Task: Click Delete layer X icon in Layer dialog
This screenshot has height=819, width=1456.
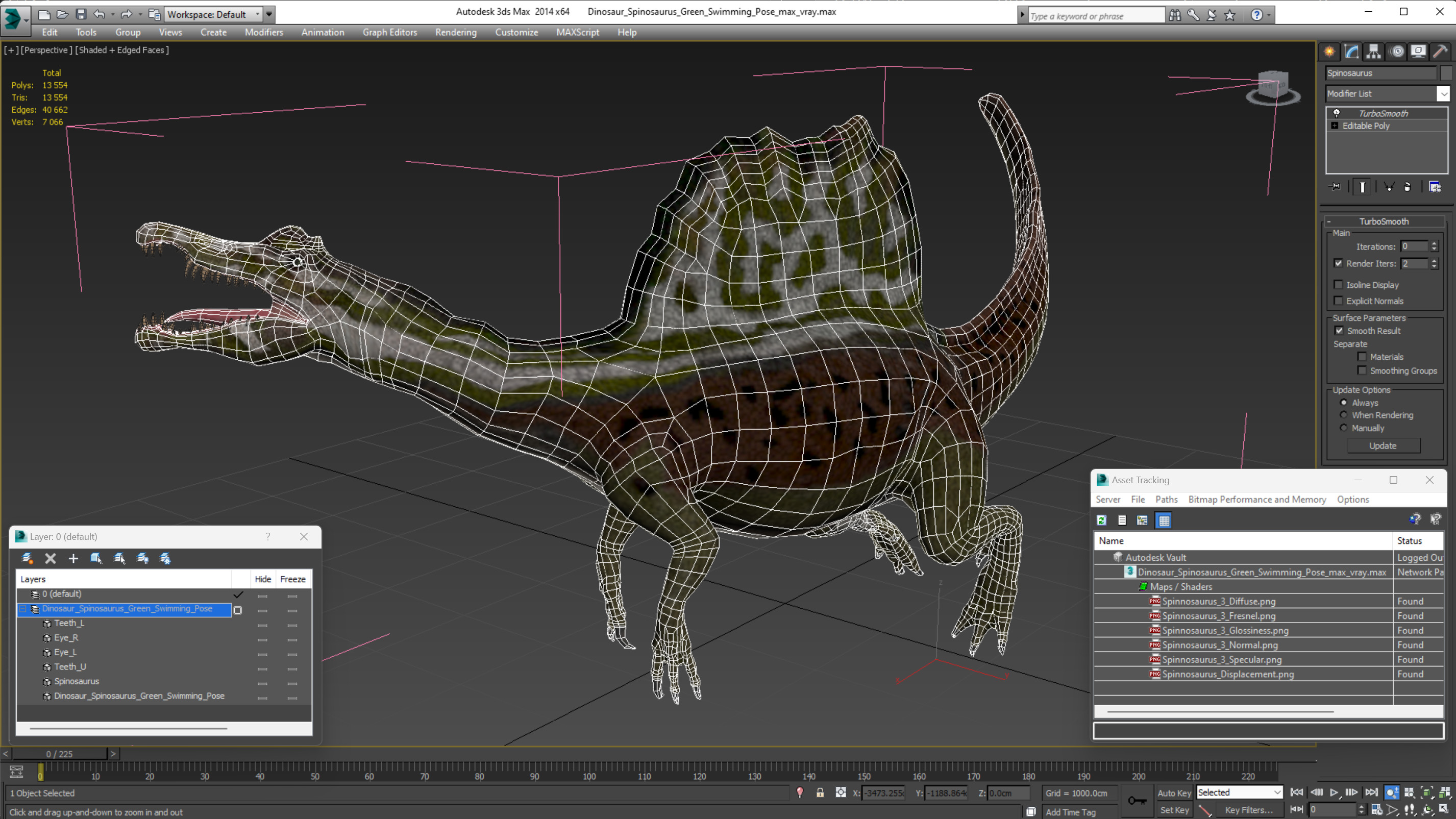Action: 51,558
